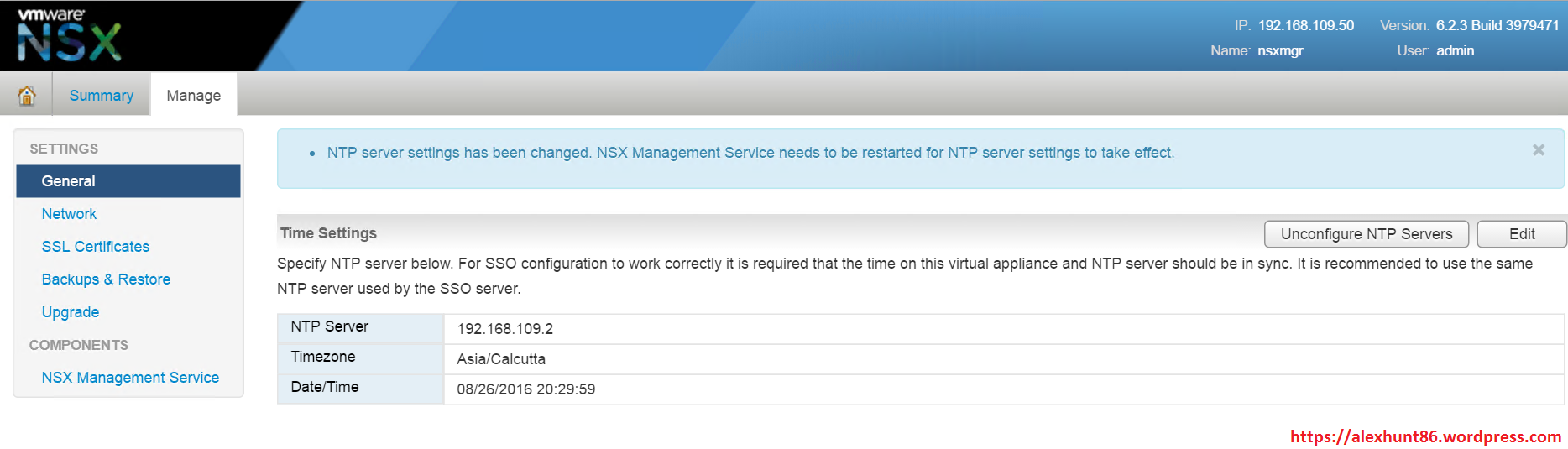Click the VMware NSX logo

pyautogui.click(x=70, y=36)
